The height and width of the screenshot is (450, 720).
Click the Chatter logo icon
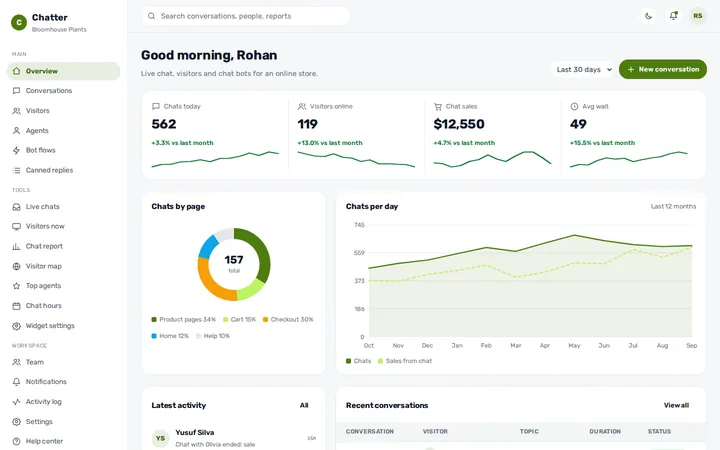[x=19, y=22]
